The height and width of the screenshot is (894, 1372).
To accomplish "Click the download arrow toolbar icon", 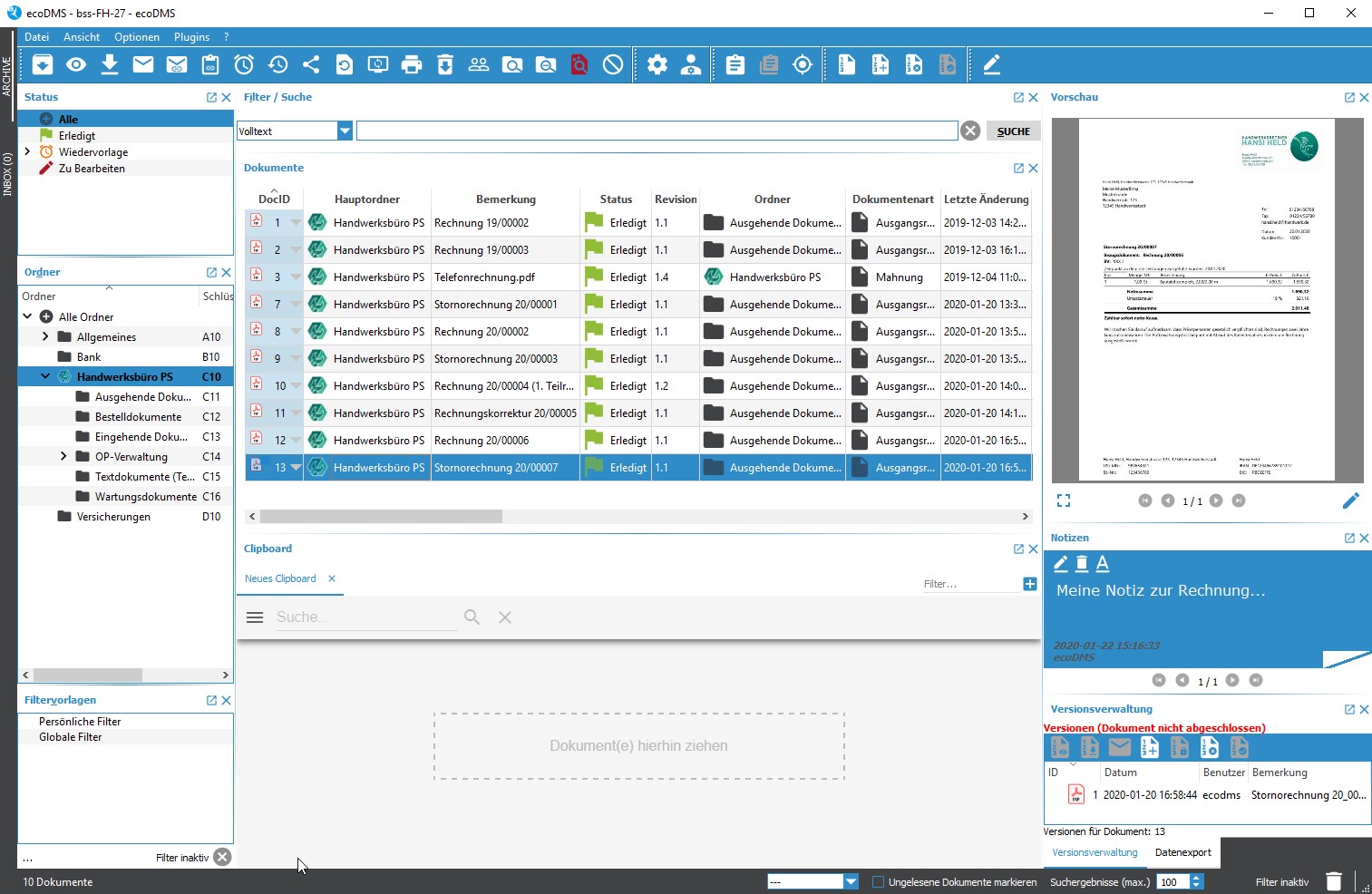I will pos(110,64).
